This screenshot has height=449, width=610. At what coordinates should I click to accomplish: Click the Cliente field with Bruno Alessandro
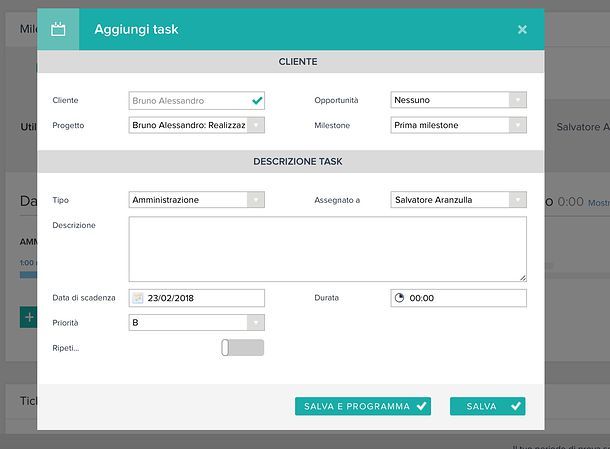196,100
